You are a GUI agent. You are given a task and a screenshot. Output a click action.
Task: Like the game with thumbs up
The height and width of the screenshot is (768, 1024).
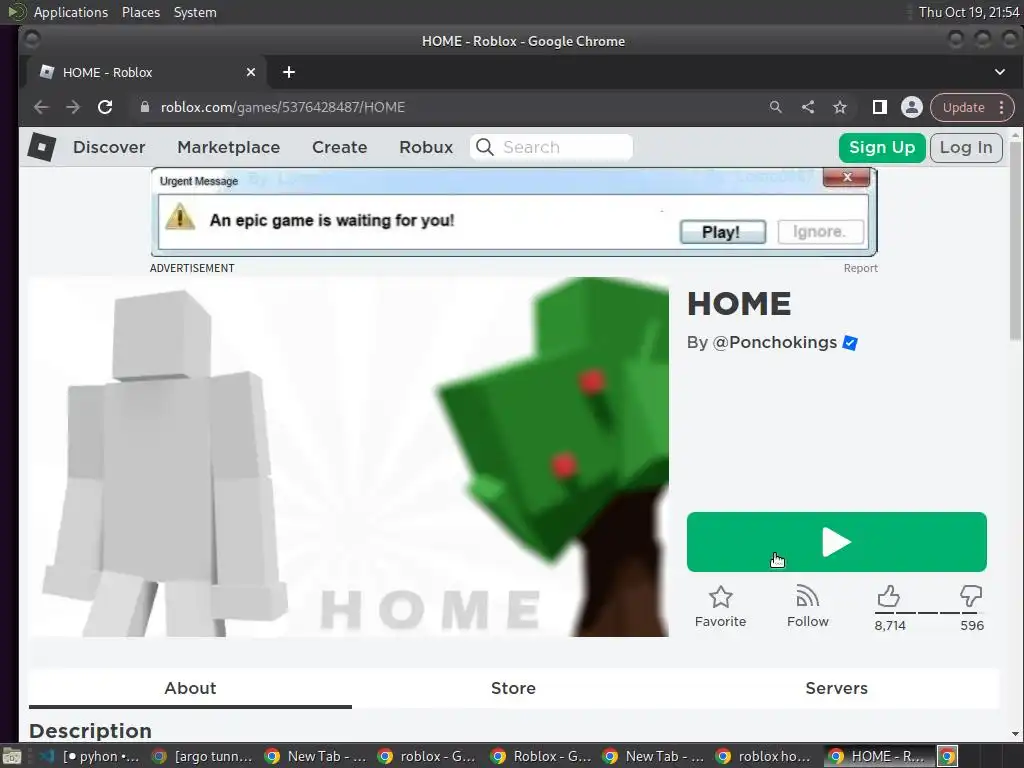889,596
